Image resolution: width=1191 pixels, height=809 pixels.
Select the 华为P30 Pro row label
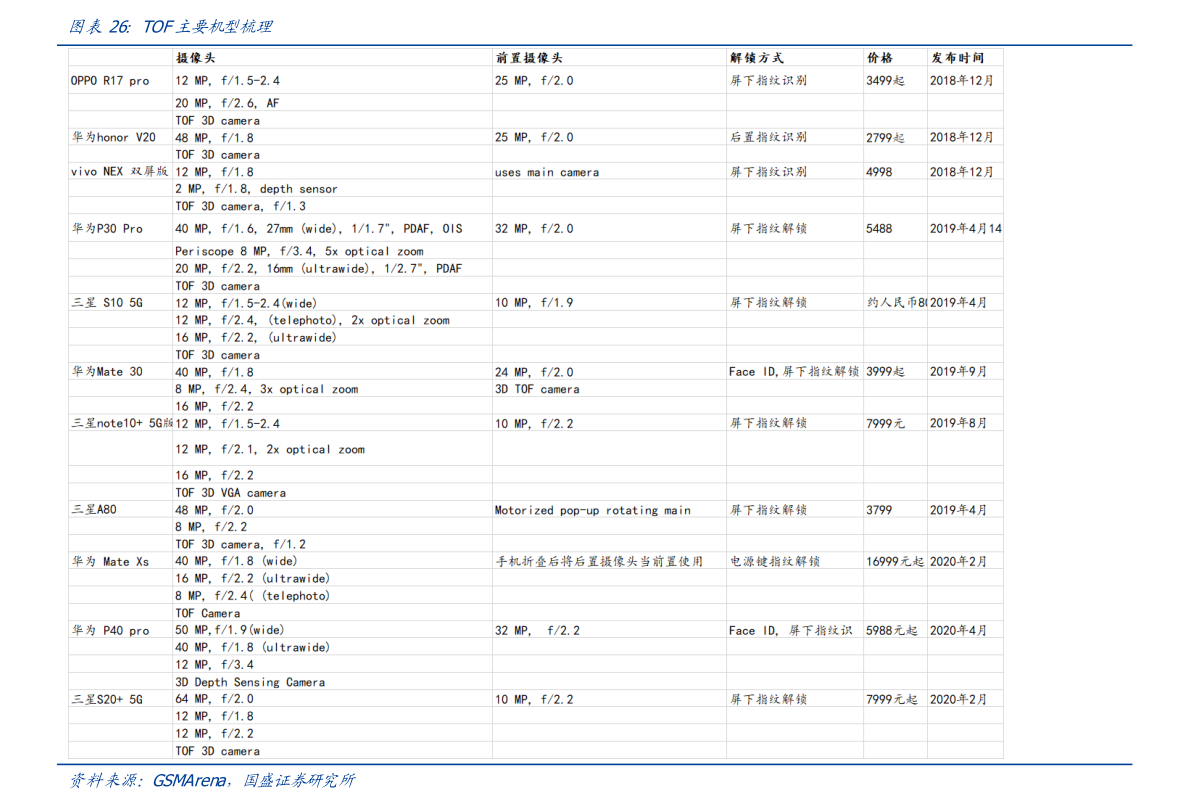coord(107,229)
